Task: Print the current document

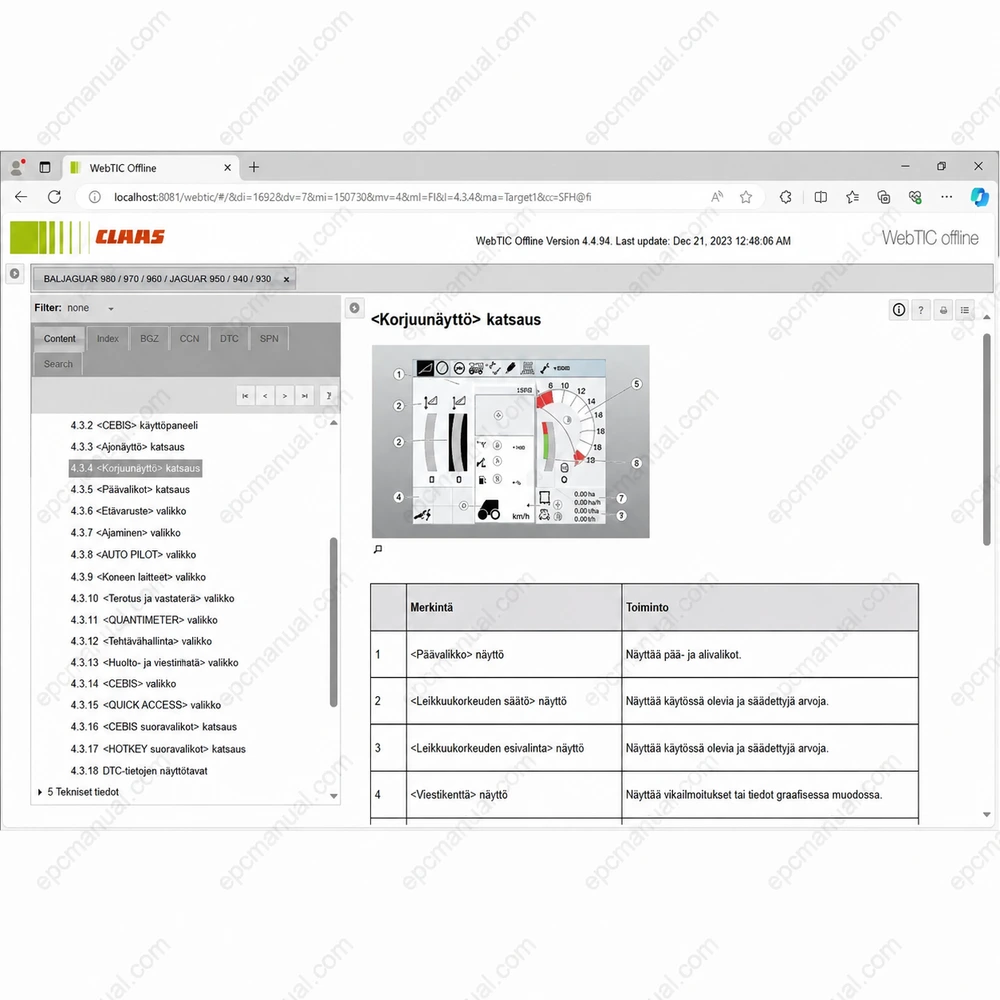Action: tap(943, 310)
